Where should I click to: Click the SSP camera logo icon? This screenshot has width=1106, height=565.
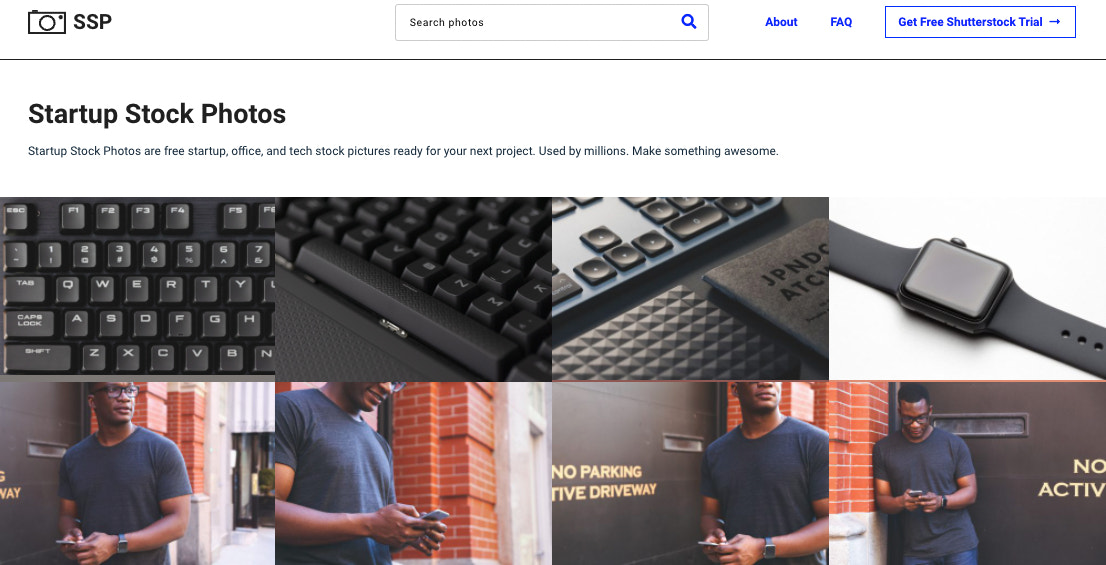pos(47,22)
